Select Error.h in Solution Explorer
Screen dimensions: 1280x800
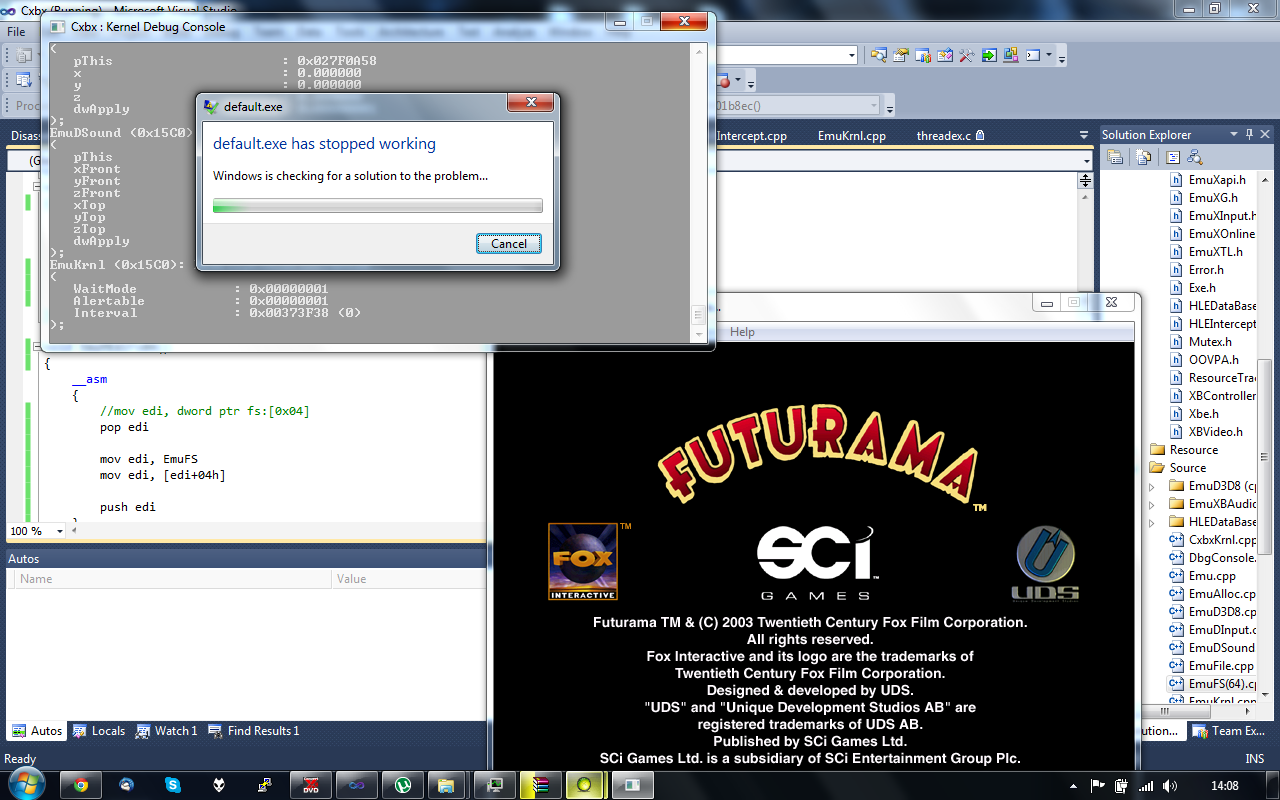click(1197, 270)
